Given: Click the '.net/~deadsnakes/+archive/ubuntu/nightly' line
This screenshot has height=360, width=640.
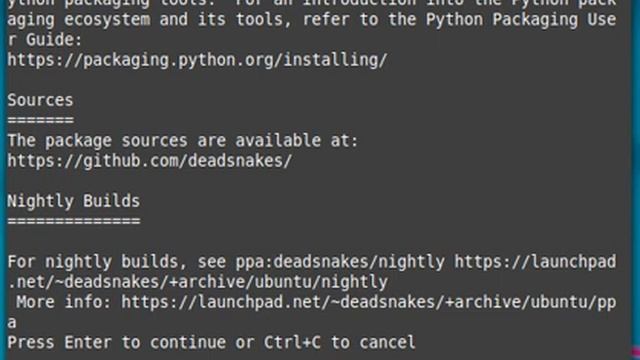Looking at the screenshot, I should pyautogui.click(x=197, y=282).
